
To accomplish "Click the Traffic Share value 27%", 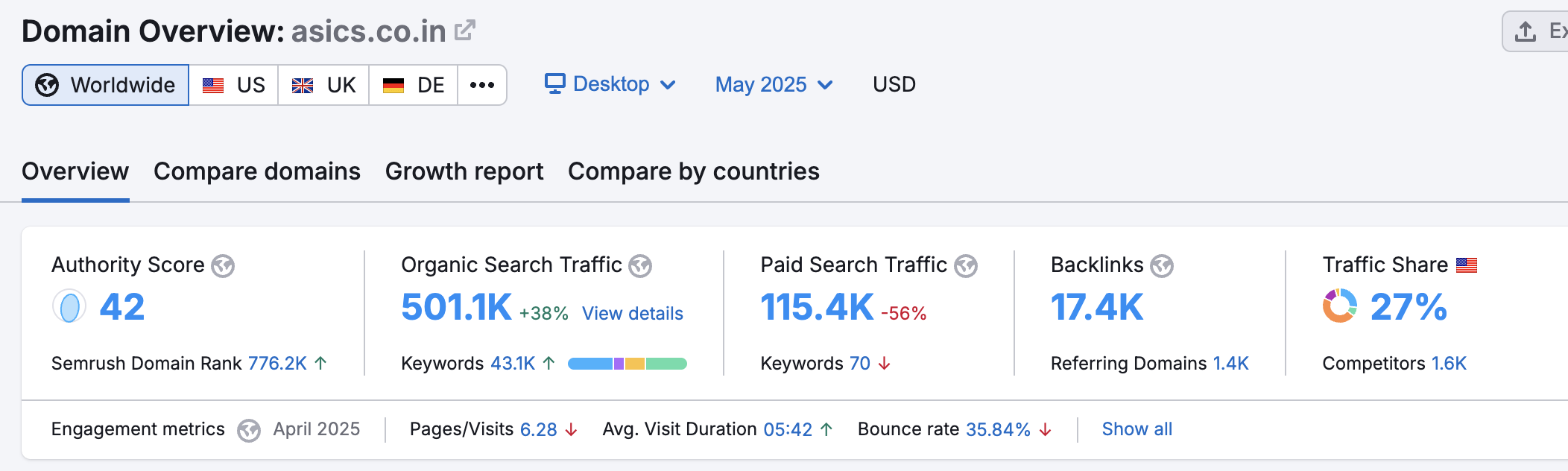I will [x=1409, y=307].
